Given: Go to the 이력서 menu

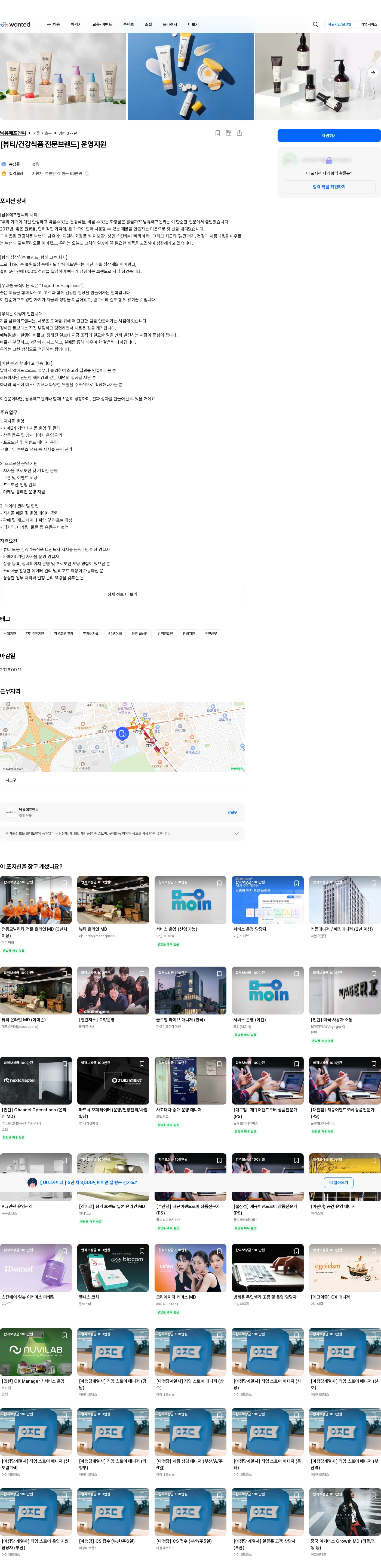Looking at the screenshot, I should [x=76, y=24].
